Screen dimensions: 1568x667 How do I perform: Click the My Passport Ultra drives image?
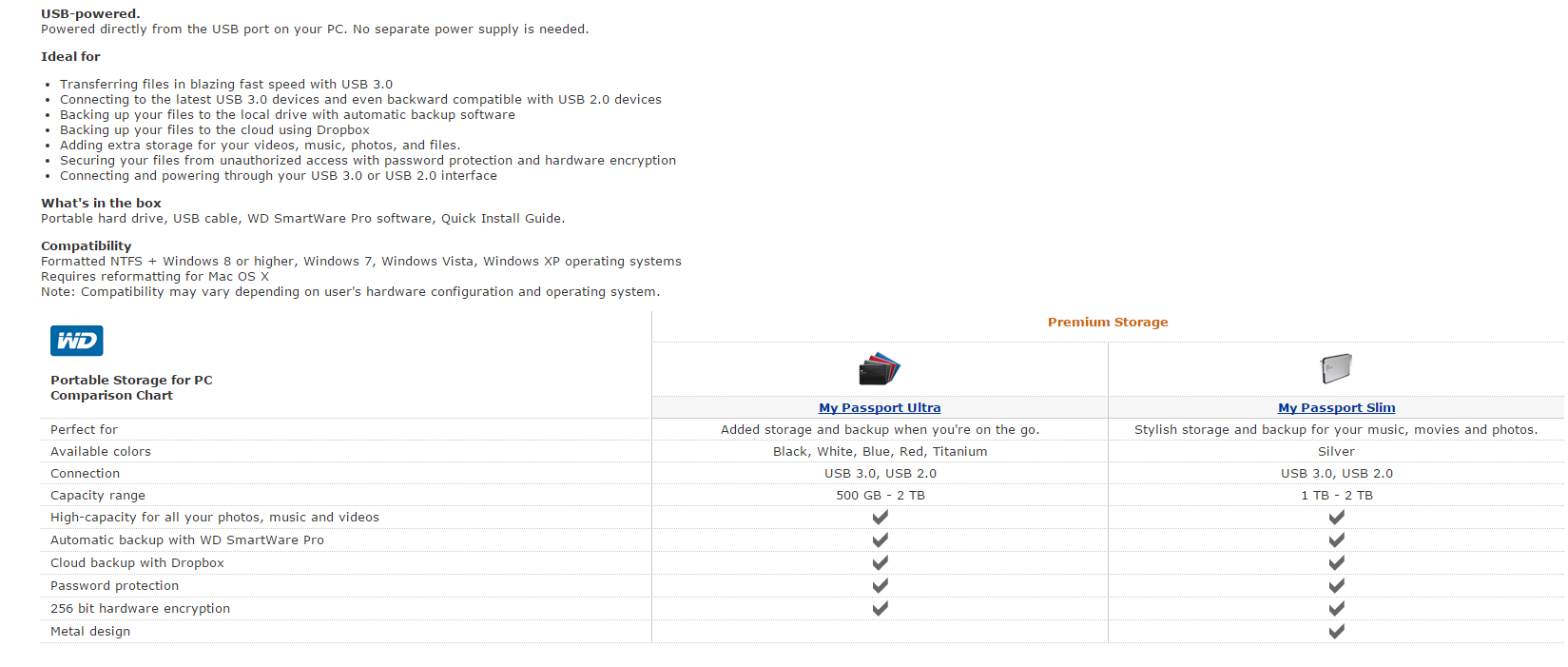click(880, 369)
